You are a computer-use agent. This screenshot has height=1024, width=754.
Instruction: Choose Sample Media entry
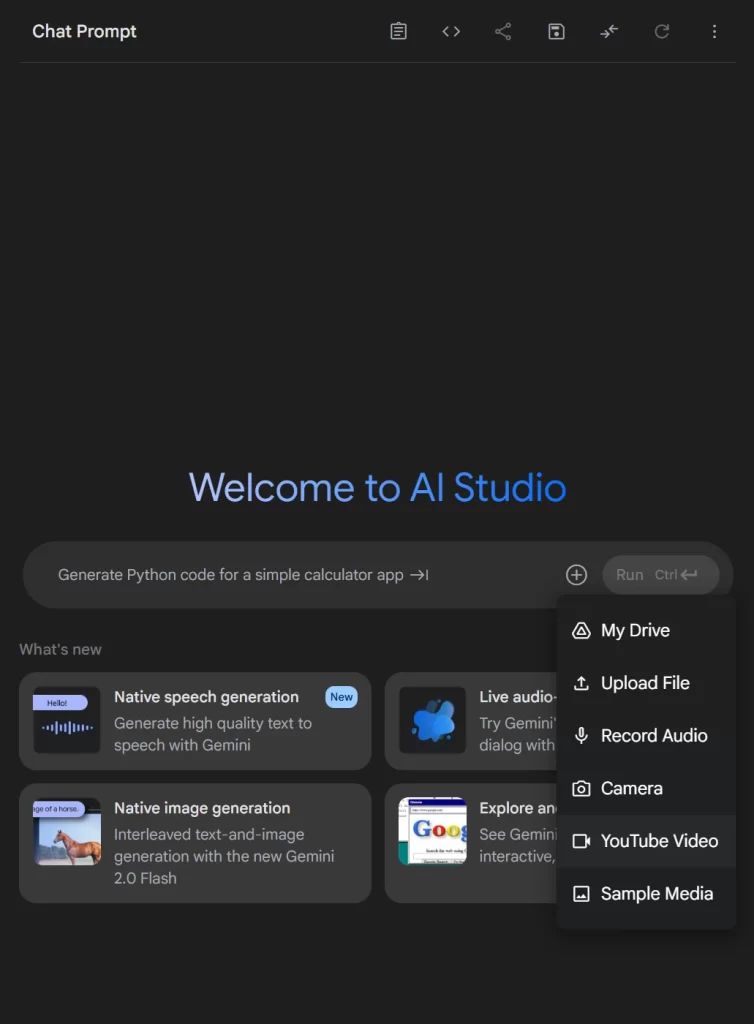[646, 893]
